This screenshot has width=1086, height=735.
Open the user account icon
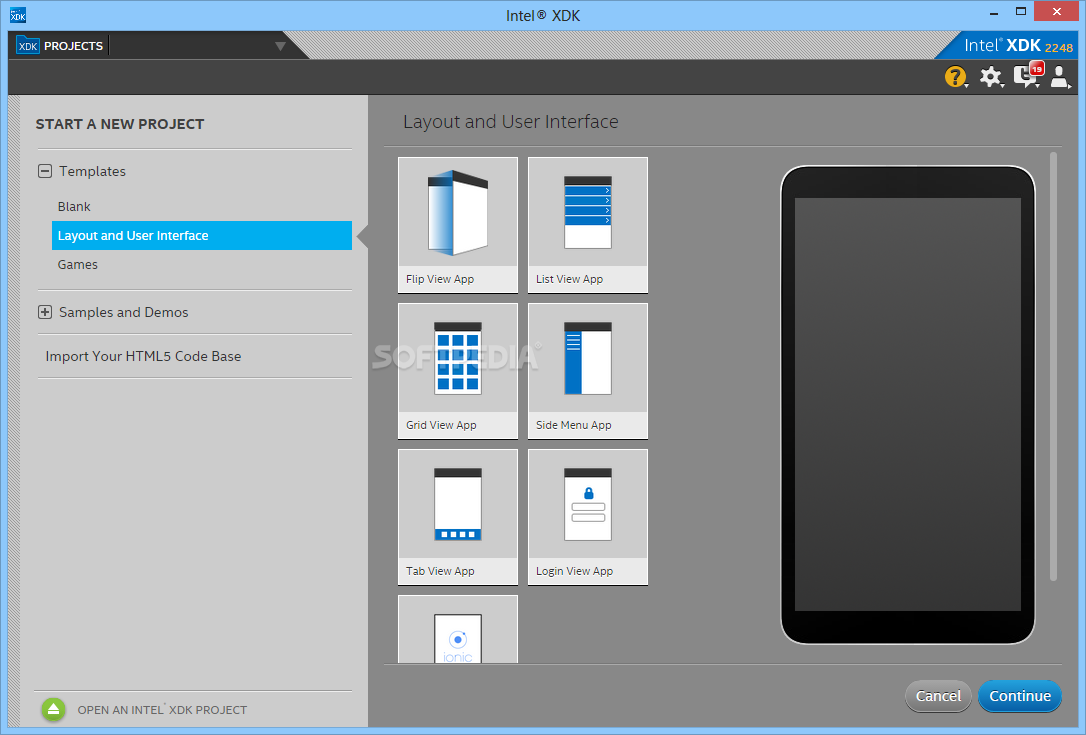[x=1059, y=76]
